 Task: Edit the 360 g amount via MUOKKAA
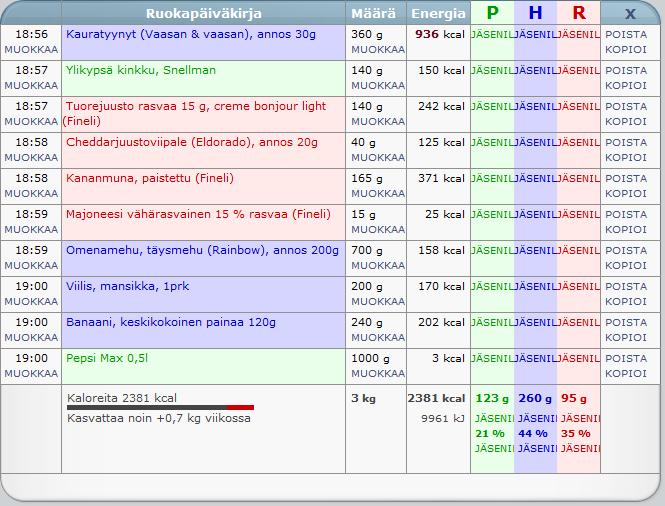coord(378,49)
